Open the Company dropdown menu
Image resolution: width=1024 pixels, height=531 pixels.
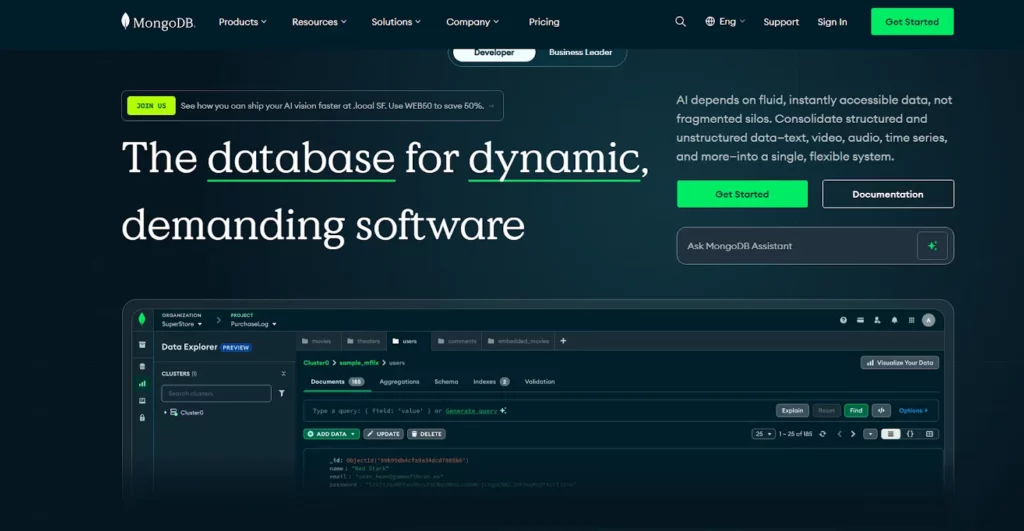coord(472,22)
